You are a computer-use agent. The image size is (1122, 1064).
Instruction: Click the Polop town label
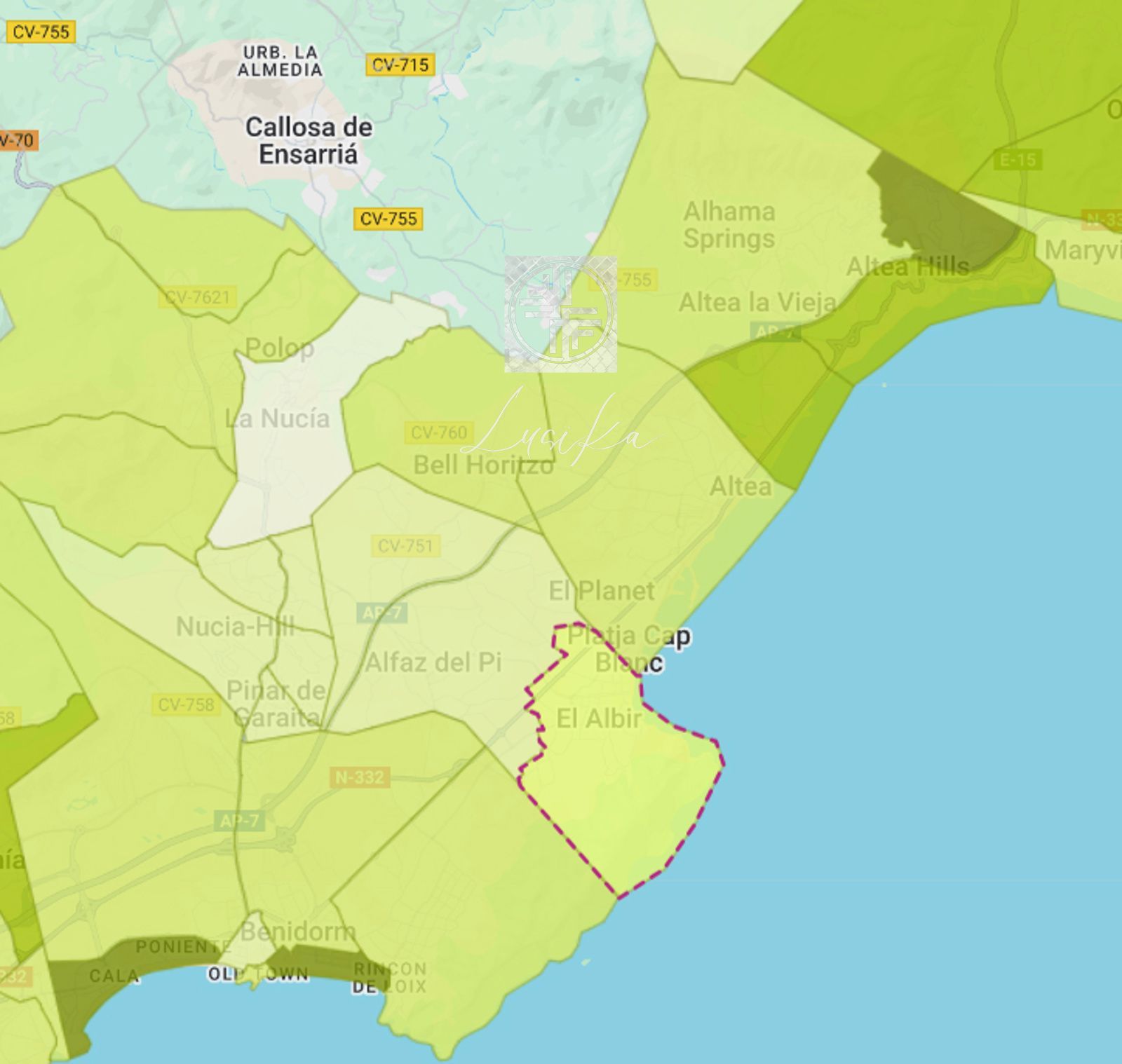click(279, 348)
